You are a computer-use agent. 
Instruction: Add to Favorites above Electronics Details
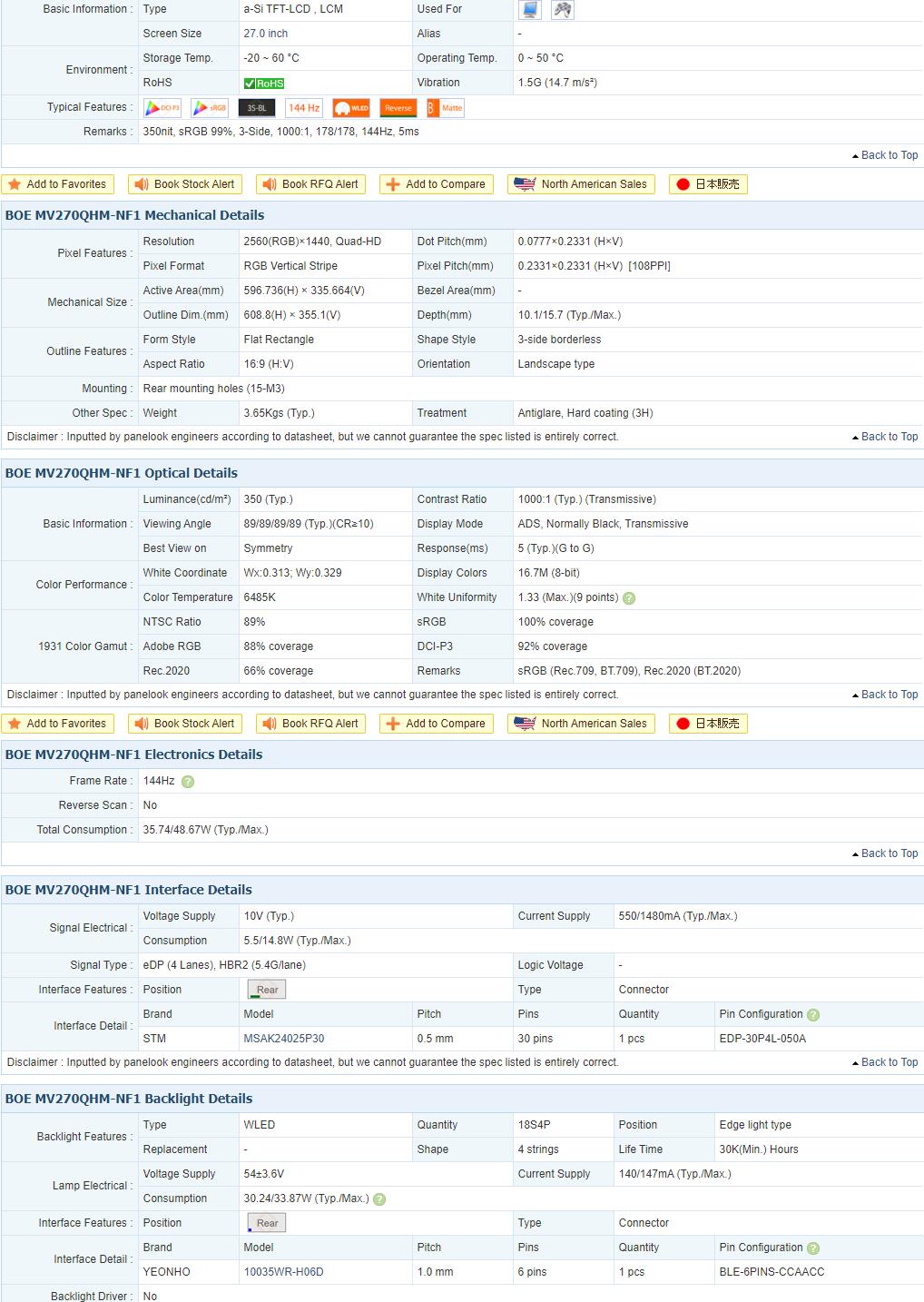point(58,724)
